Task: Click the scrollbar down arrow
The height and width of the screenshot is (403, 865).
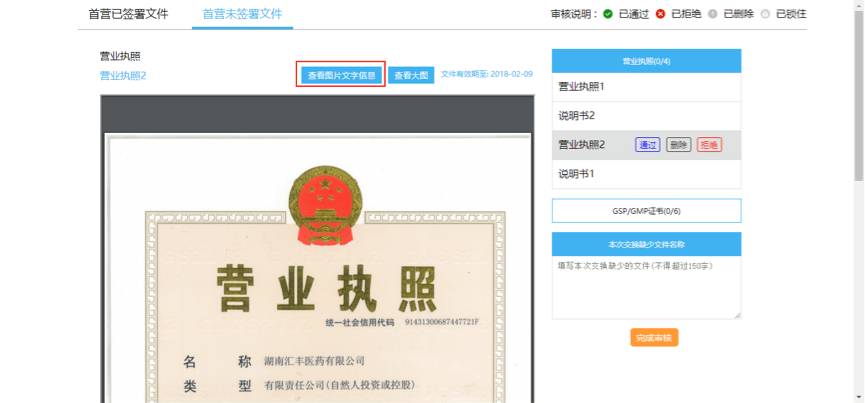Action: (859, 398)
